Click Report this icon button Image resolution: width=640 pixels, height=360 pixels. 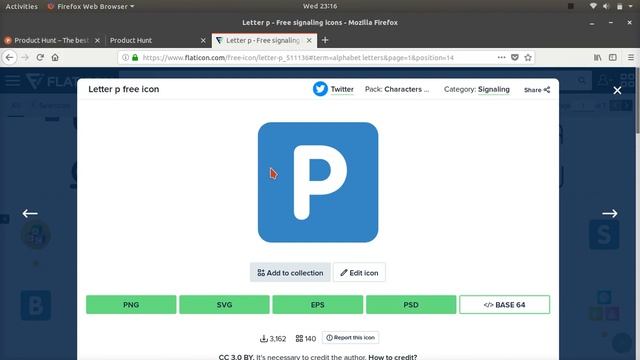(350, 338)
